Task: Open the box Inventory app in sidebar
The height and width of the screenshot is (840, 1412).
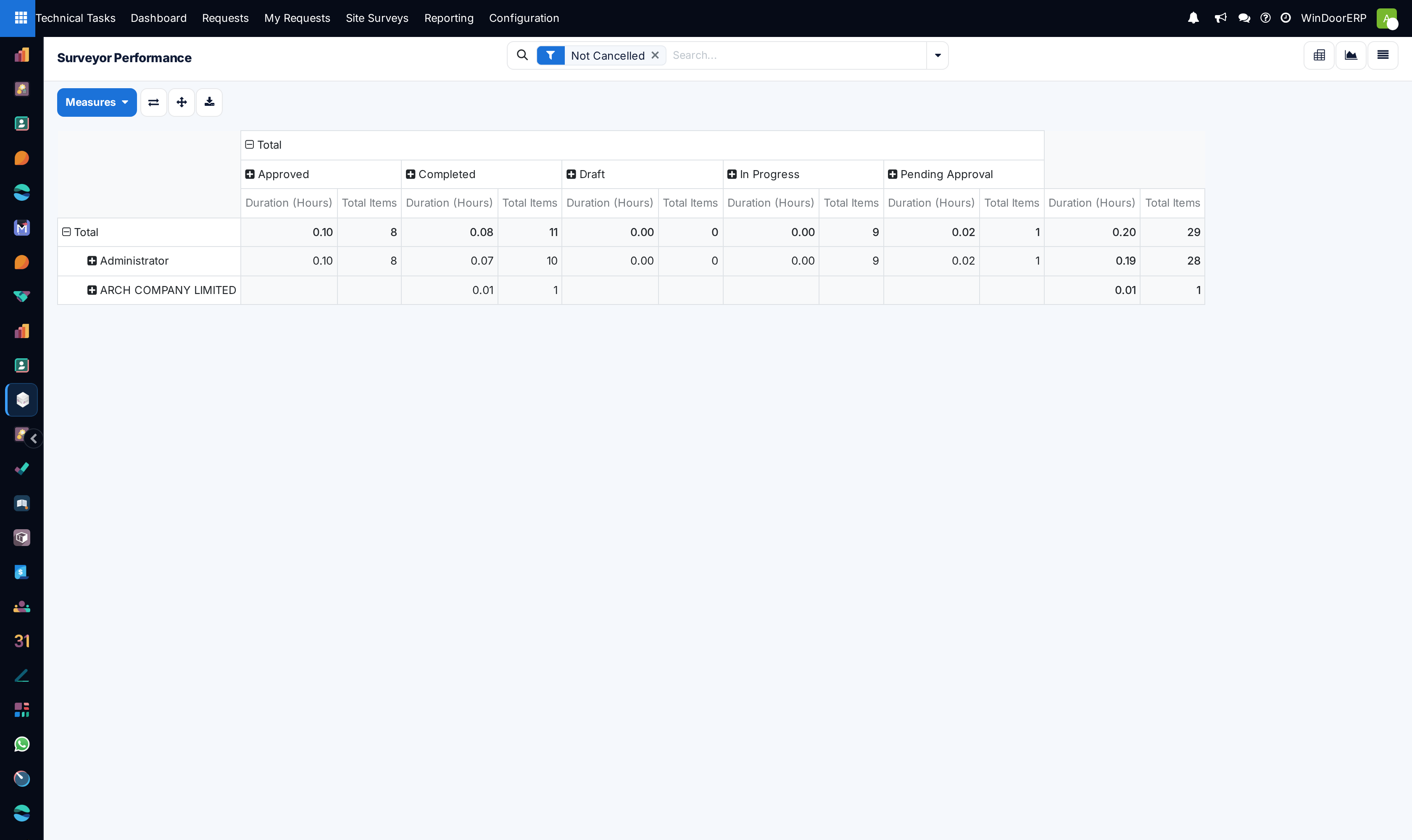Action: [21, 538]
